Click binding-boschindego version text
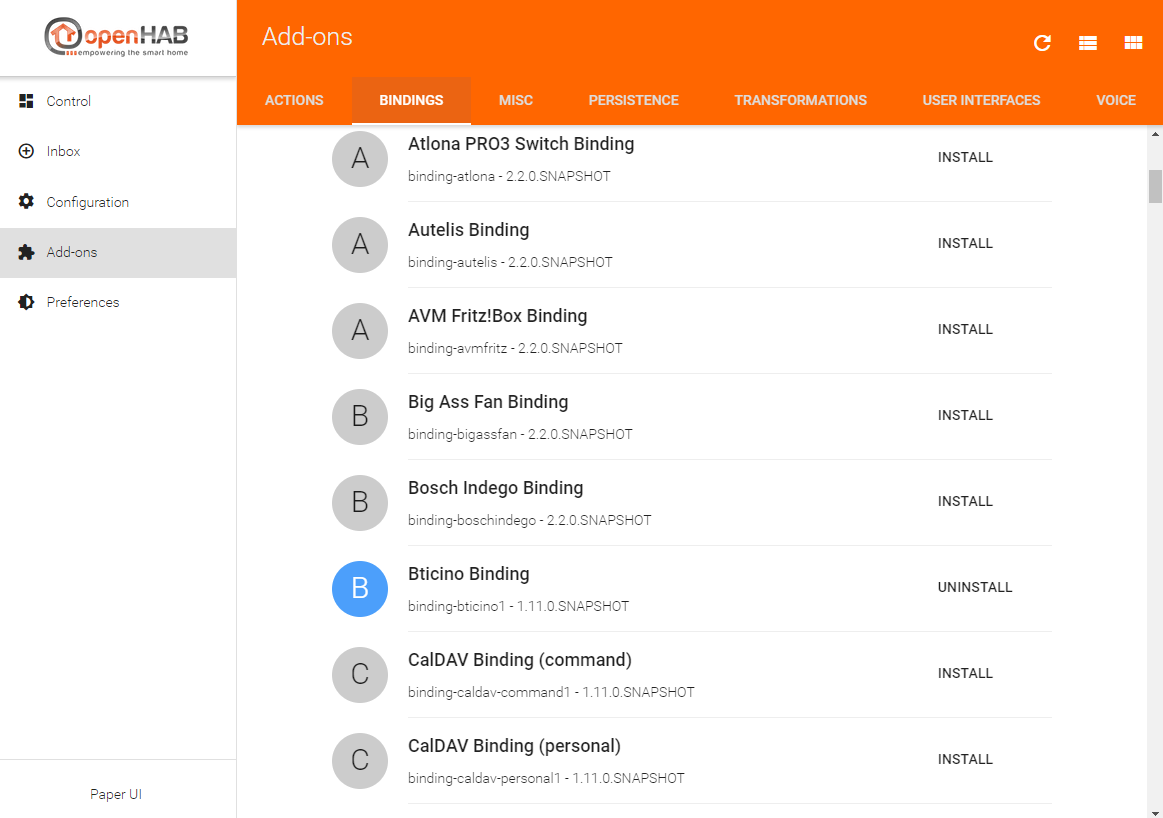Image resolution: width=1163 pixels, height=818 pixels. click(530, 521)
